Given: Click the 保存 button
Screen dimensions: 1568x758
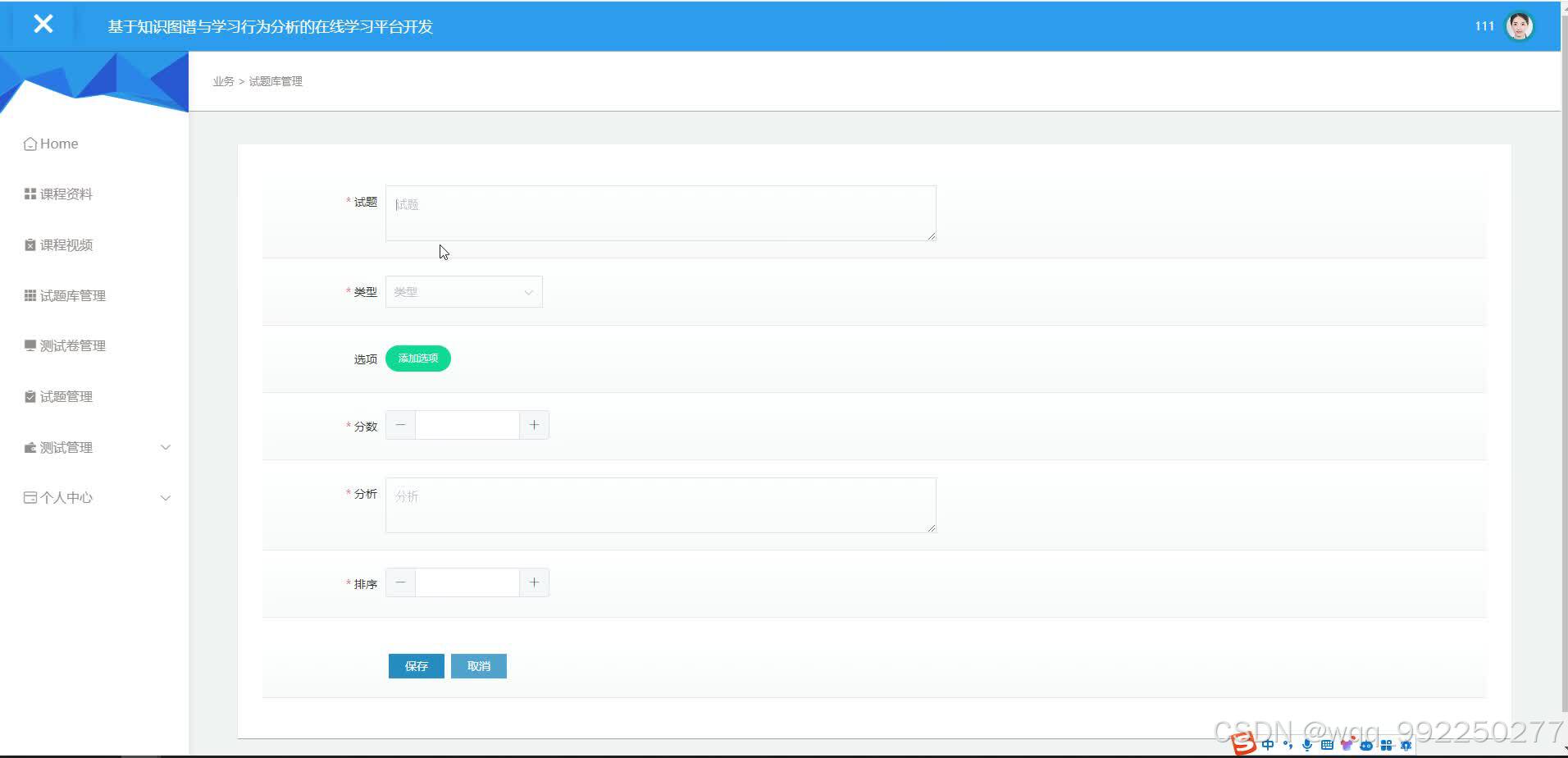Looking at the screenshot, I should click(x=417, y=666).
